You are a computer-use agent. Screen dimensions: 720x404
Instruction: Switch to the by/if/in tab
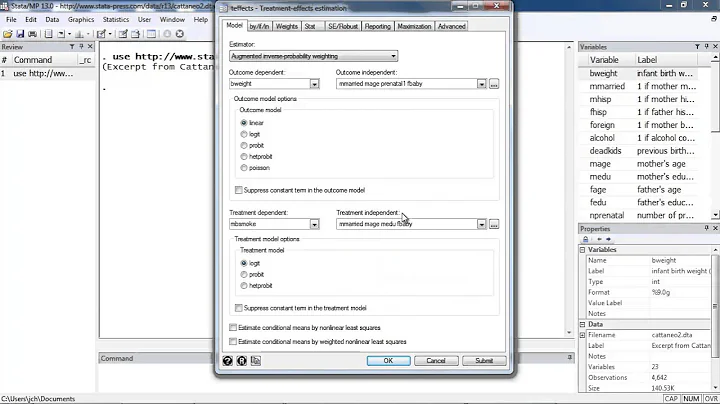point(259,27)
